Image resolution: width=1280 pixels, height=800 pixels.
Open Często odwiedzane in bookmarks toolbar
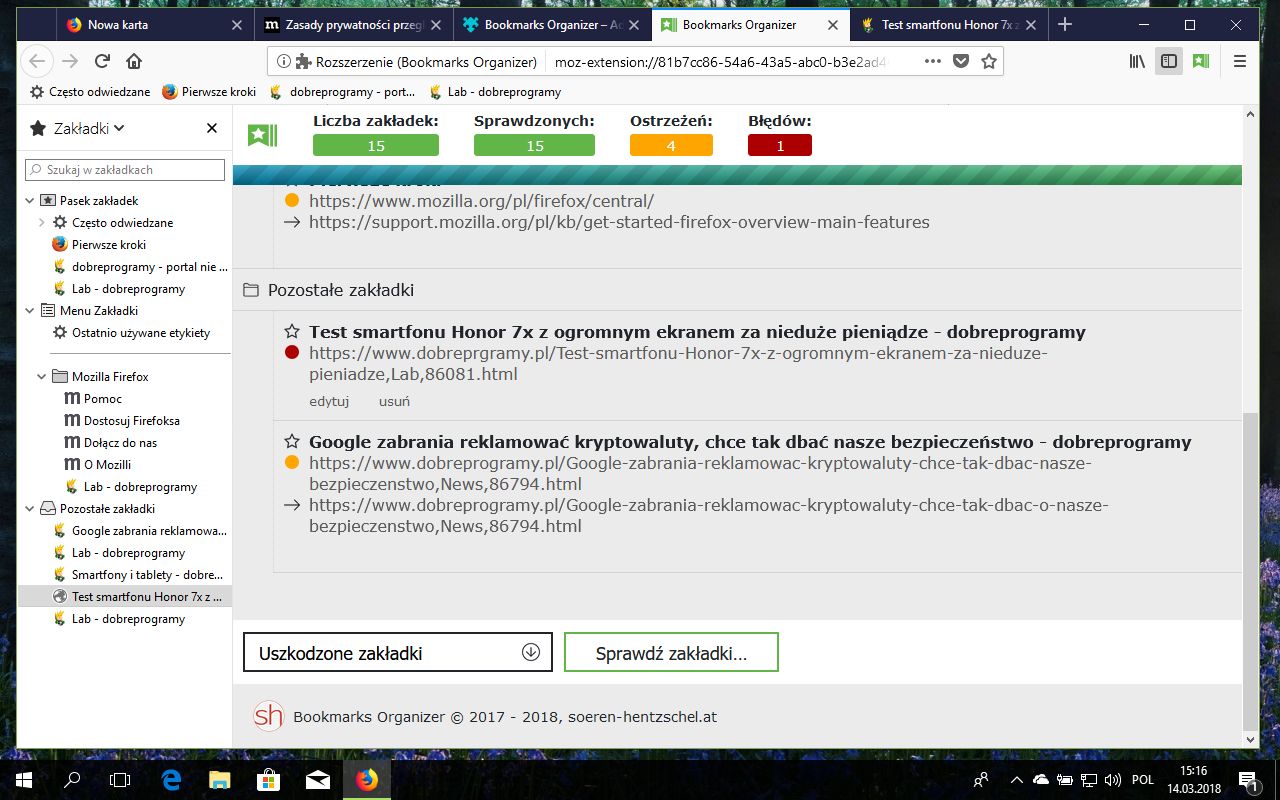(89, 92)
